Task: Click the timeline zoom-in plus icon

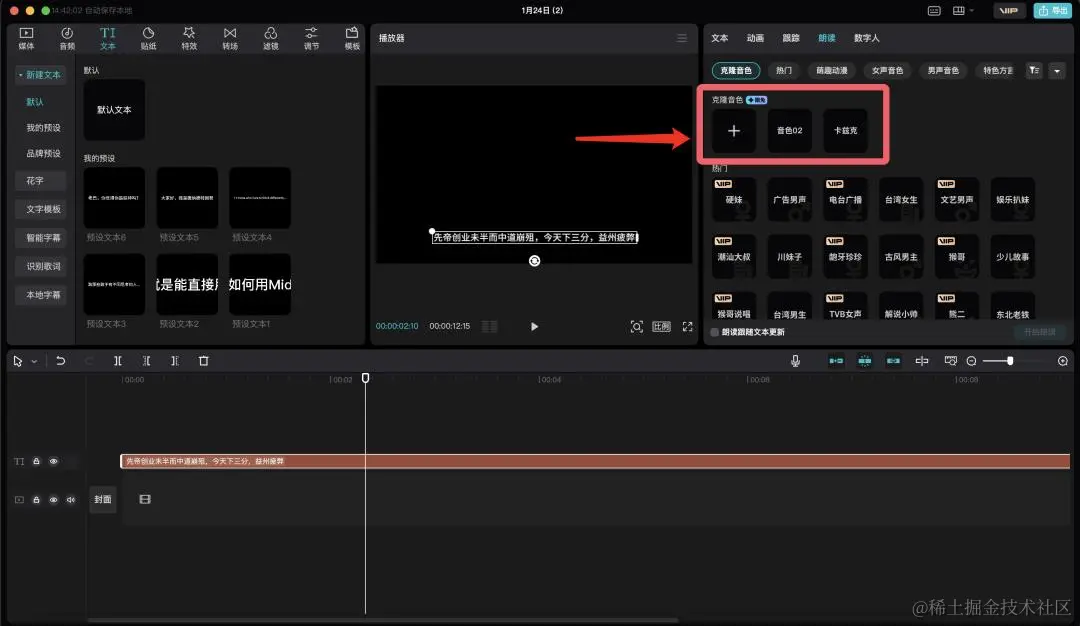Action: 1063,361
